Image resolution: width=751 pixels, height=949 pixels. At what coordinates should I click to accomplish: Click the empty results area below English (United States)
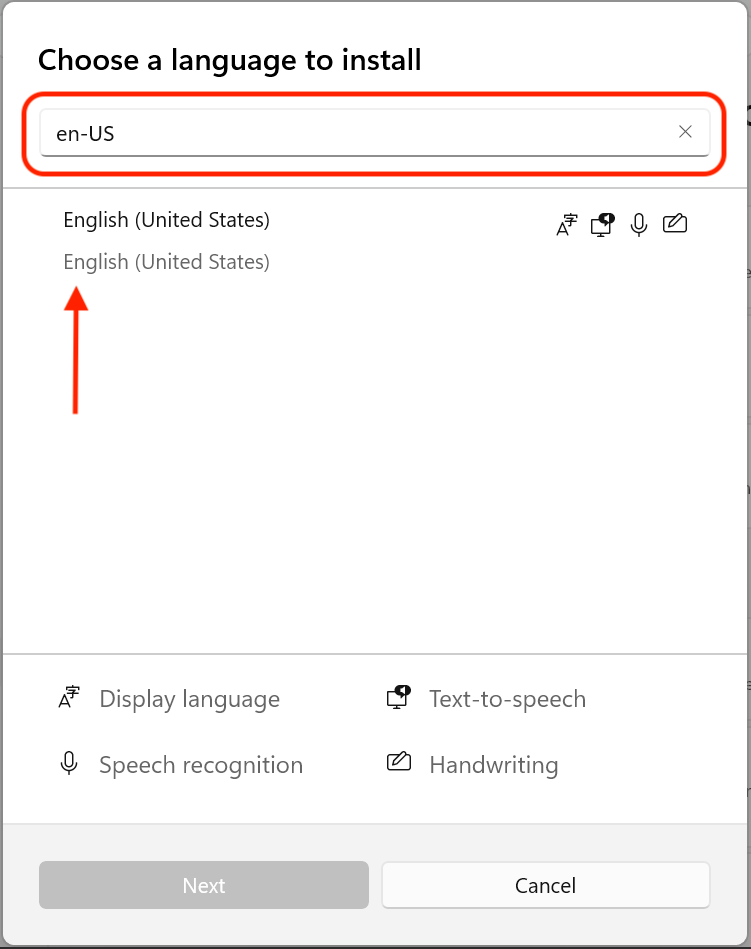[x=375, y=480]
